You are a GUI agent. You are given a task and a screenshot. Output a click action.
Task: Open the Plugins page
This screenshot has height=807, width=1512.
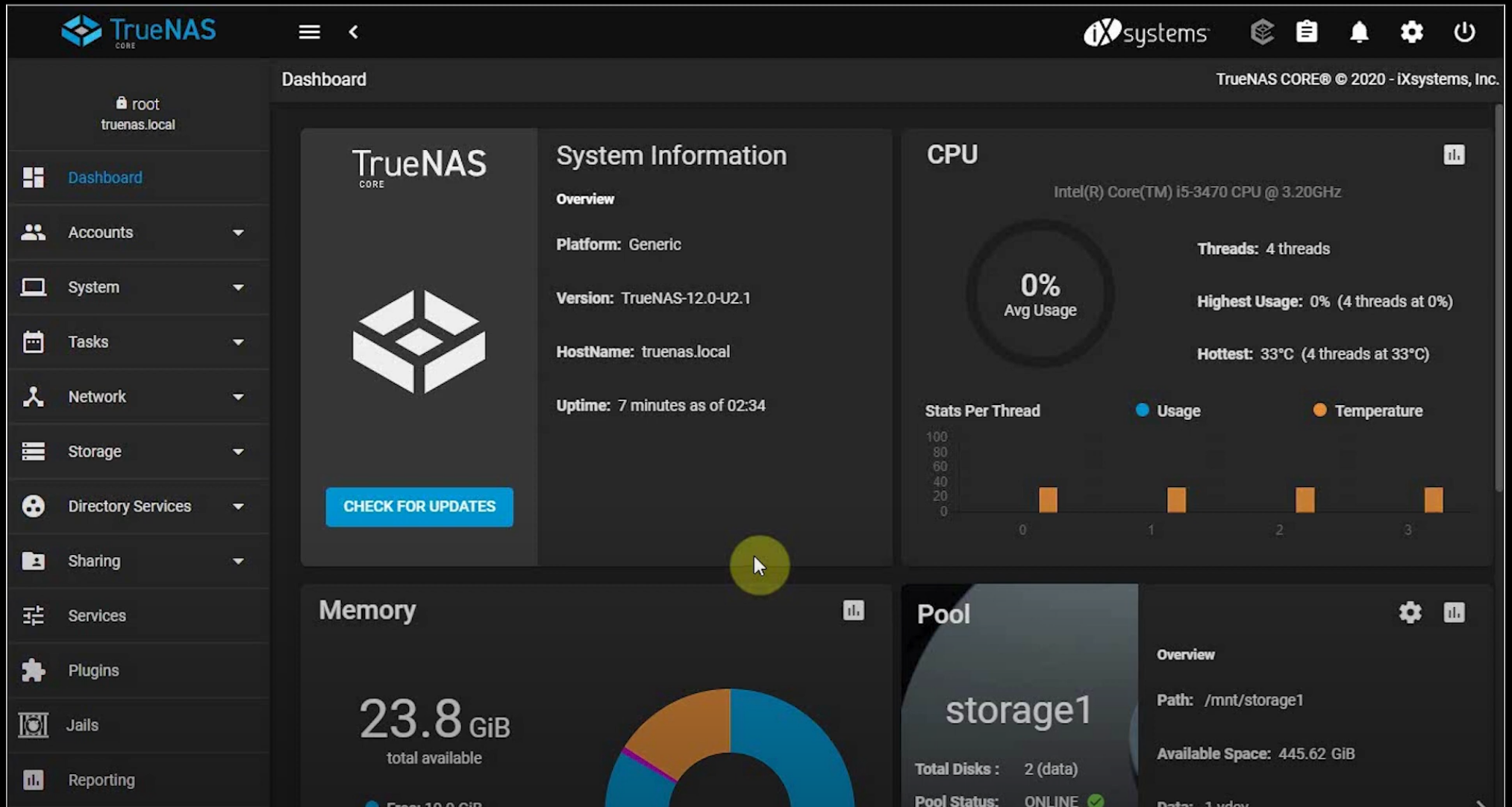point(93,671)
